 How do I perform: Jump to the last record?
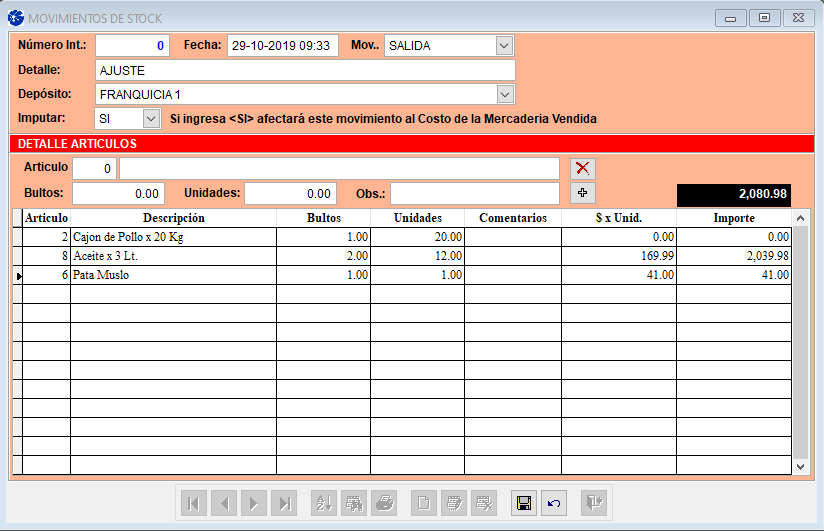click(284, 504)
